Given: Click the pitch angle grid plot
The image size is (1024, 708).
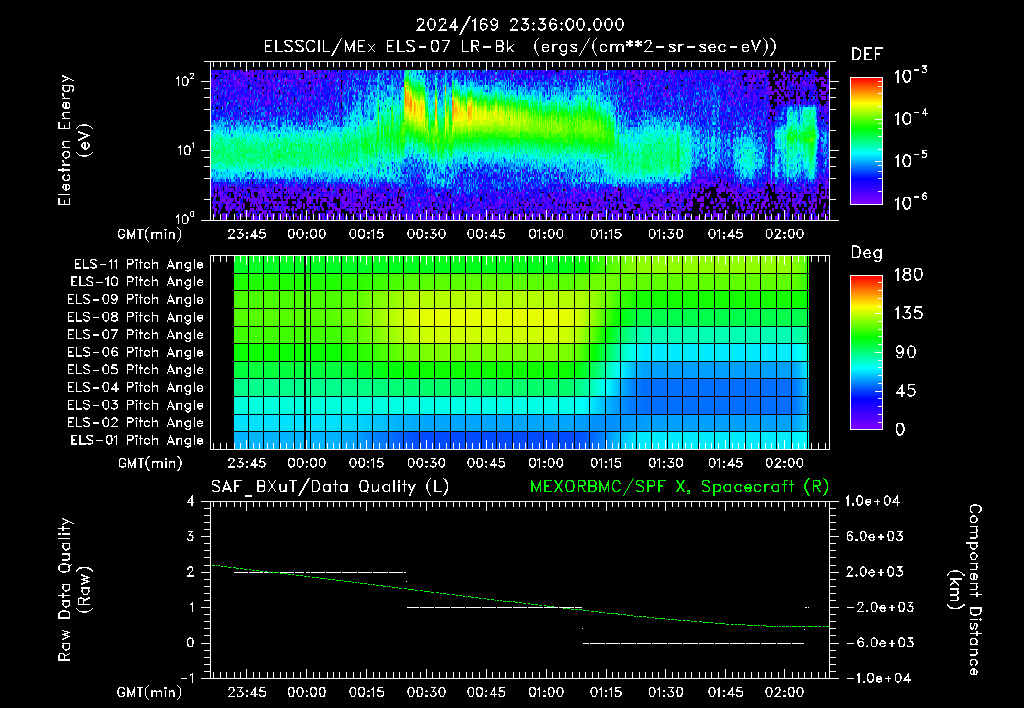Looking at the screenshot, I should [x=520, y=352].
